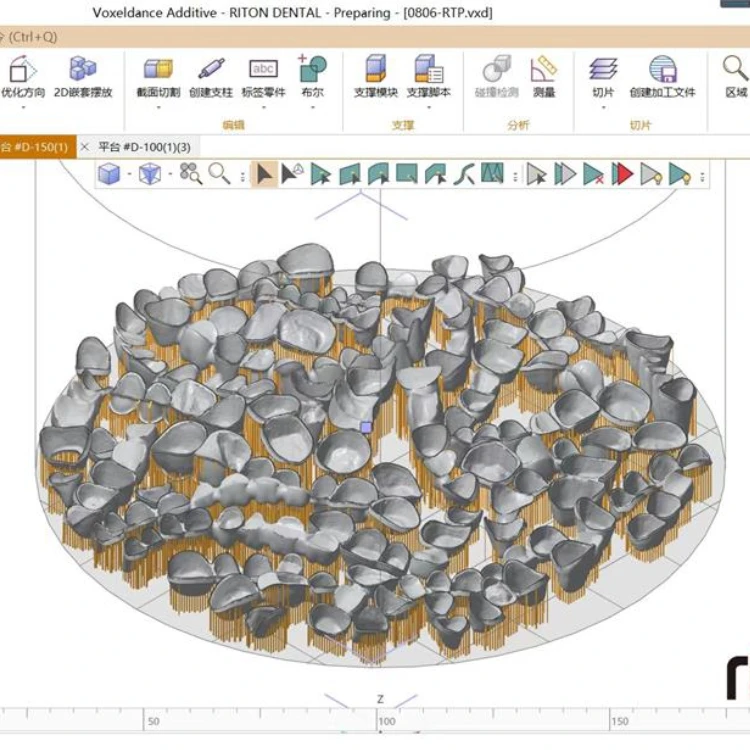Click the gray triangle with lightbulb icon
The image size is (750, 750).
click(x=651, y=174)
